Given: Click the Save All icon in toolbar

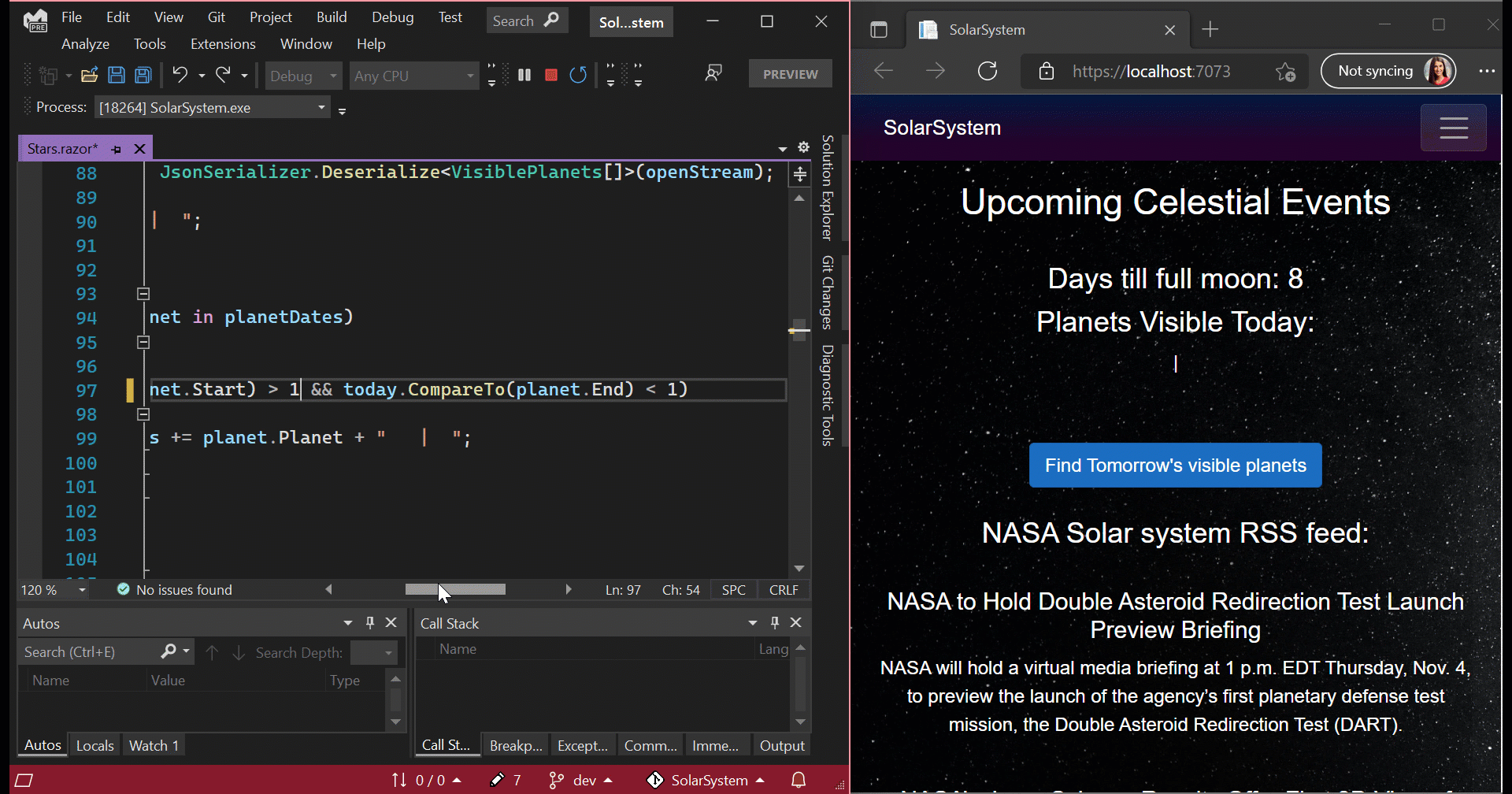Looking at the screenshot, I should (x=143, y=74).
